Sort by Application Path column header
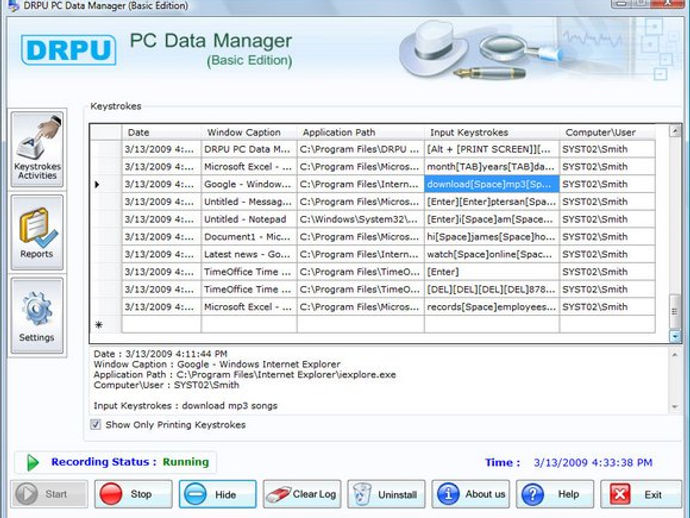Viewport: 690px width, 518px height. [x=361, y=132]
